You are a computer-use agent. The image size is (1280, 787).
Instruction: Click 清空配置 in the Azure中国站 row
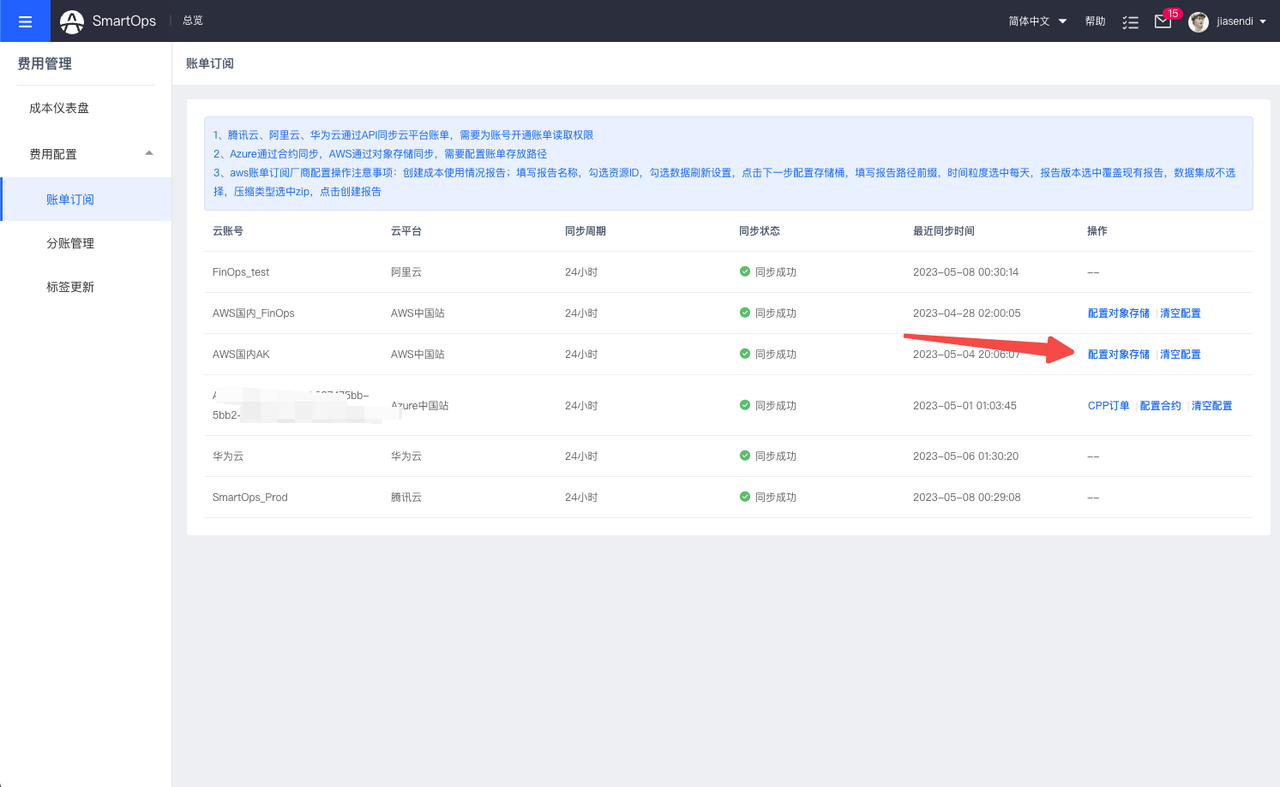coord(1212,406)
